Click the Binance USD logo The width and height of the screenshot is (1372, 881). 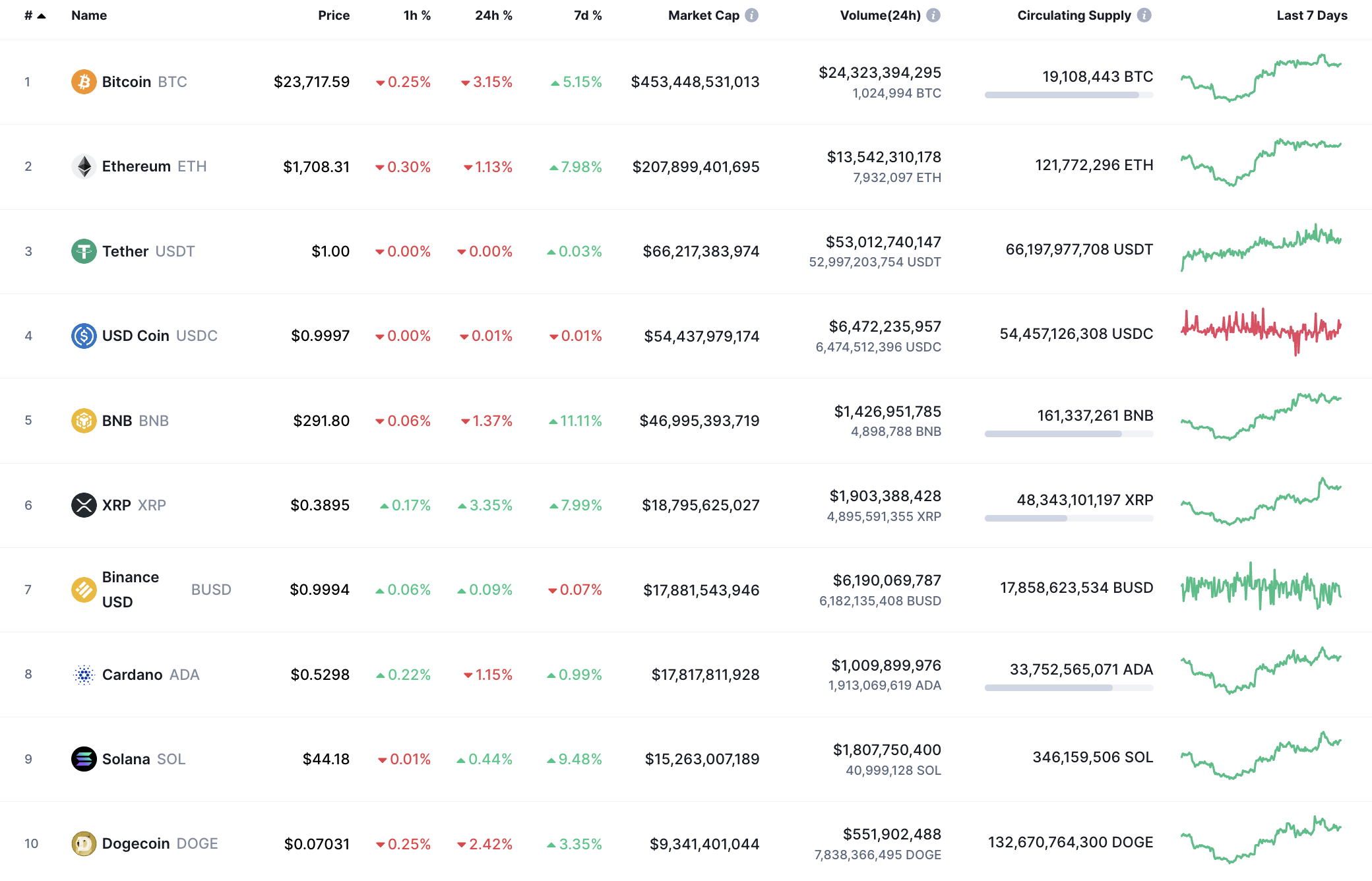pyautogui.click(x=84, y=589)
